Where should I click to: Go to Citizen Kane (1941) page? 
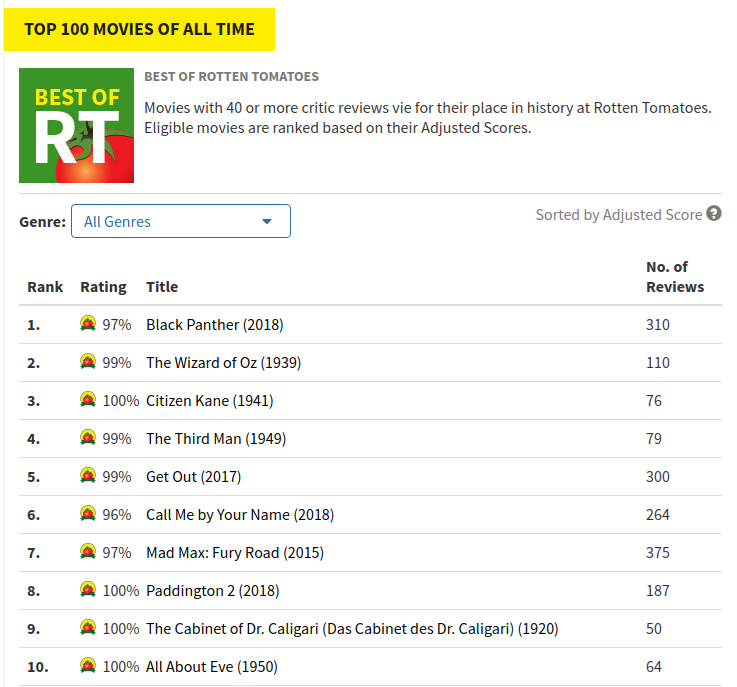coord(209,400)
